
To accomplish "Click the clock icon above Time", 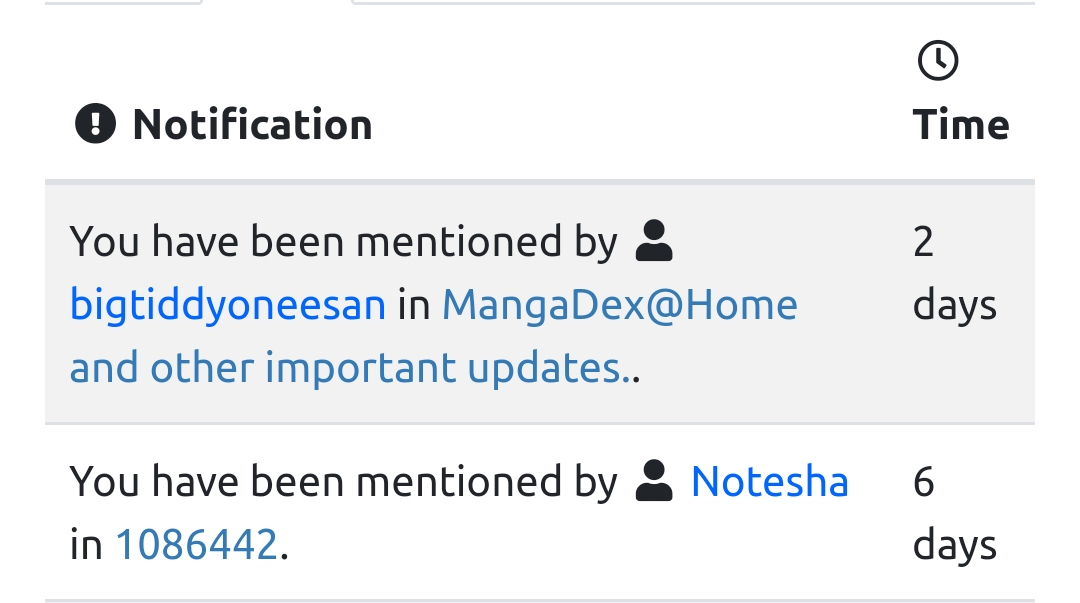I will click(x=937, y=61).
